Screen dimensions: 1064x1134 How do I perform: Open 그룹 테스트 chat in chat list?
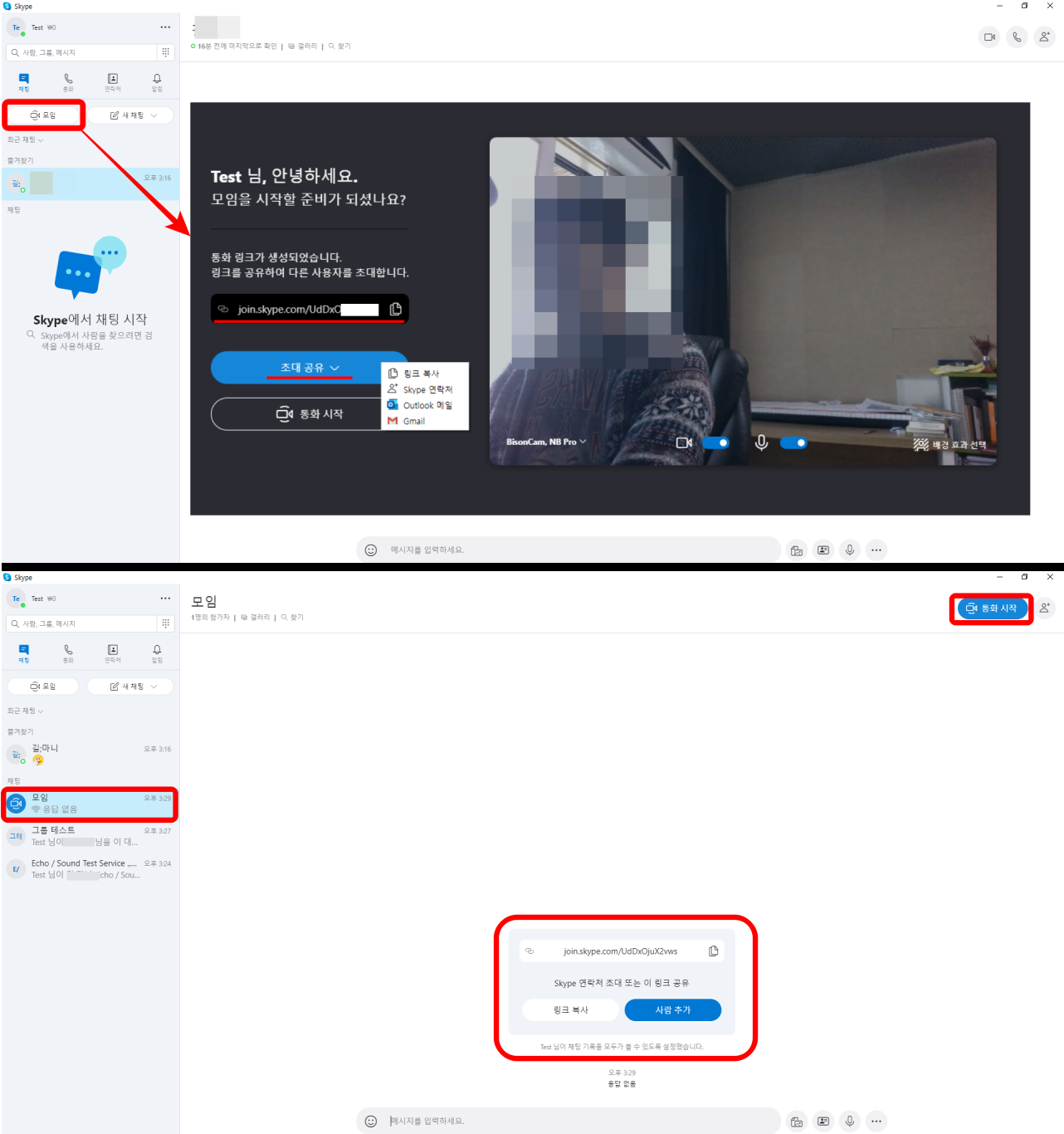pos(90,836)
